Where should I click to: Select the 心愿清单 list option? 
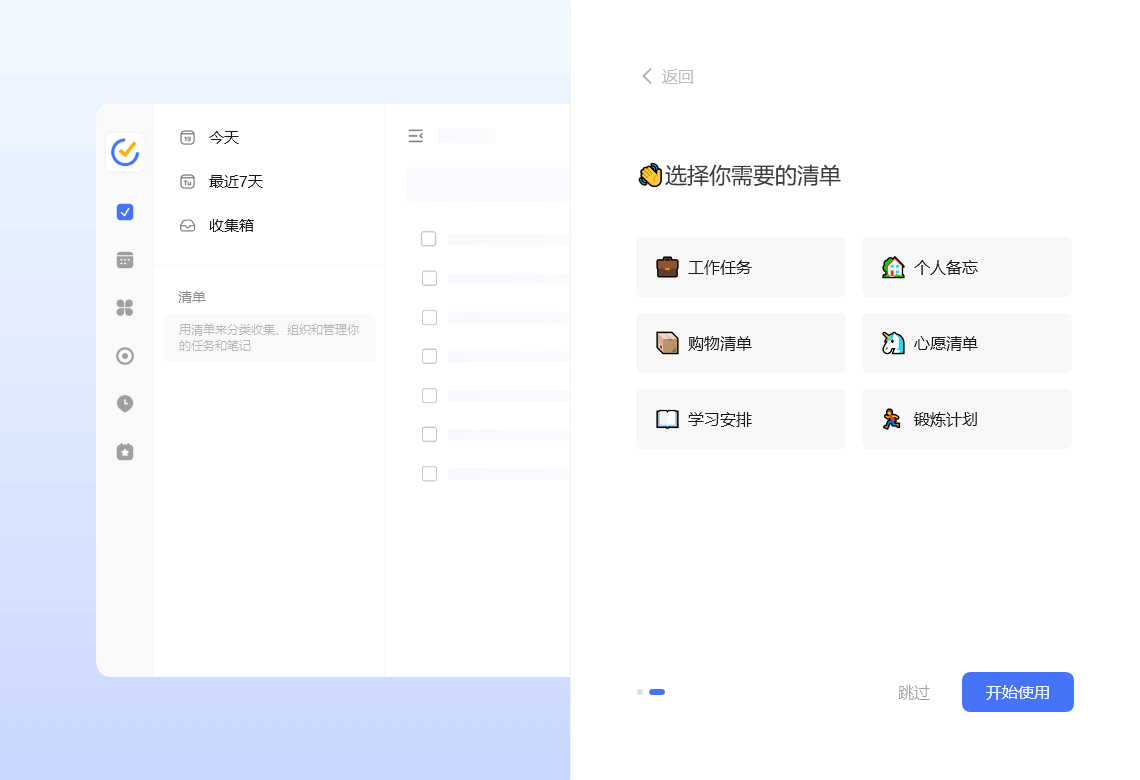point(967,343)
